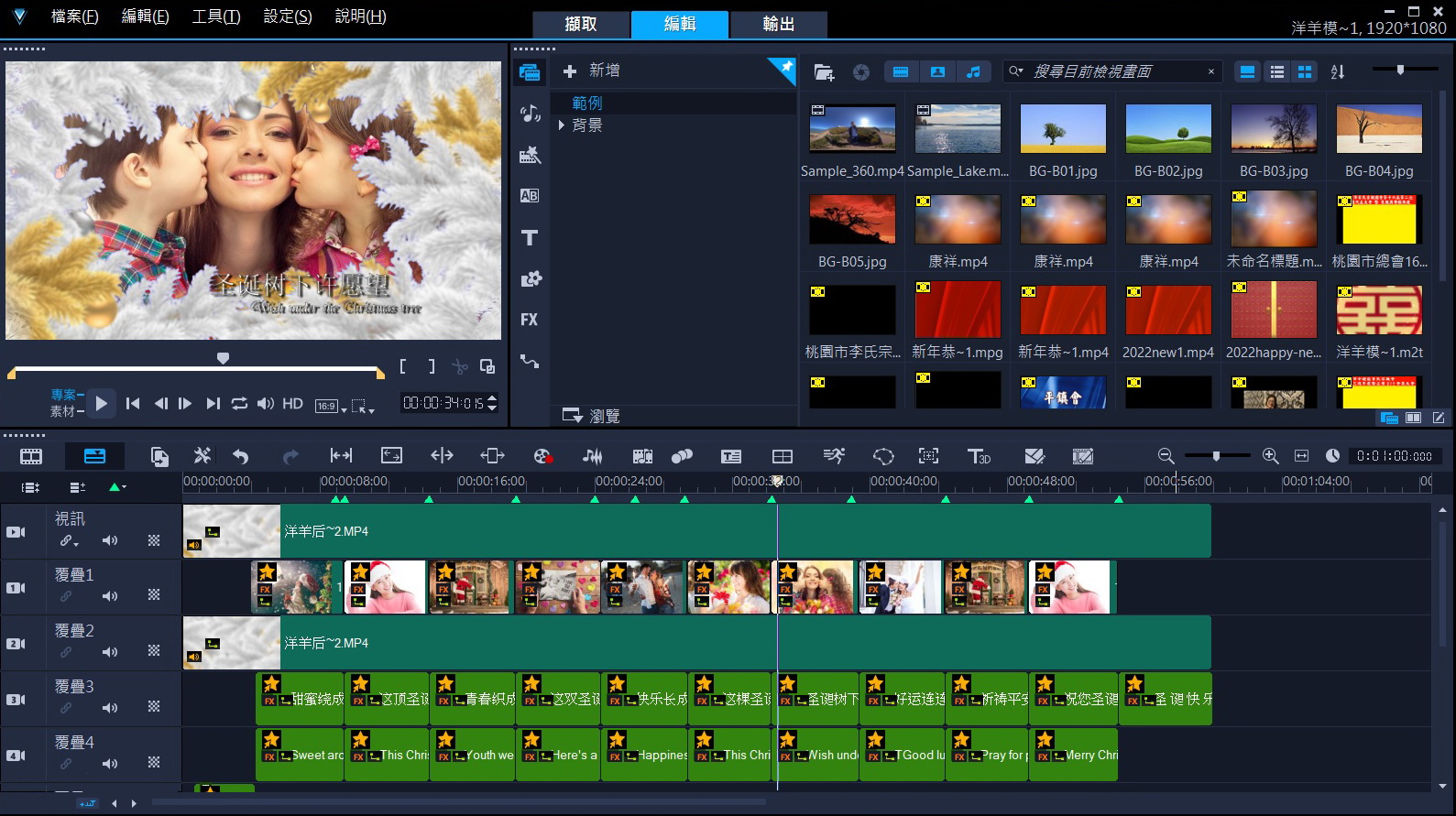Open the 檔案(F) menu
1456x816 pixels.
[x=74, y=16]
